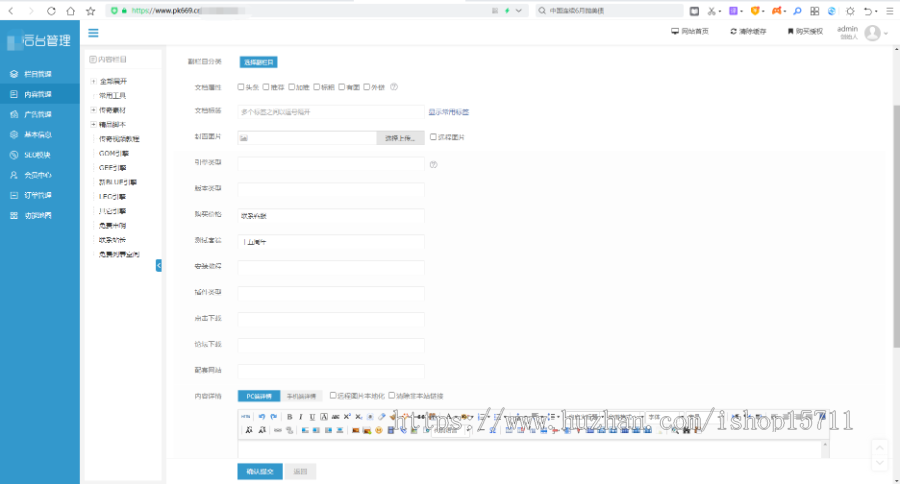Viewport: 900px width, 484px height.
Task: Select 常用工具 in the content tree
Action: pos(112,96)
